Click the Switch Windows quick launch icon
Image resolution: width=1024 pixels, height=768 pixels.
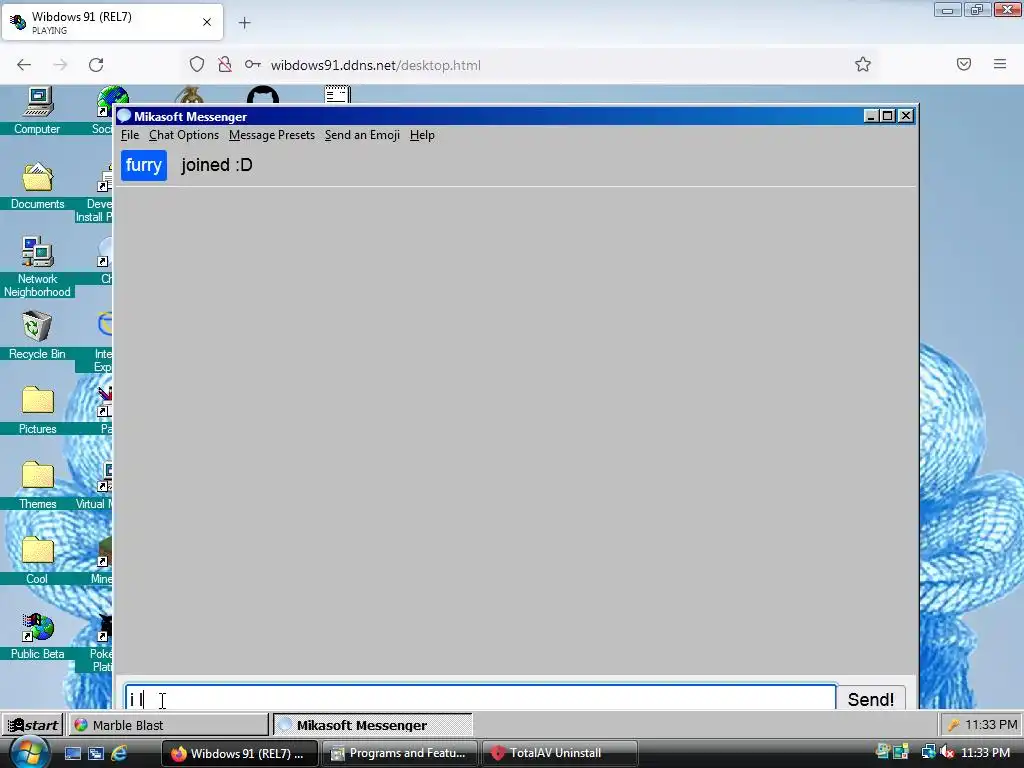pyautogui.click(x=96, y=753)
